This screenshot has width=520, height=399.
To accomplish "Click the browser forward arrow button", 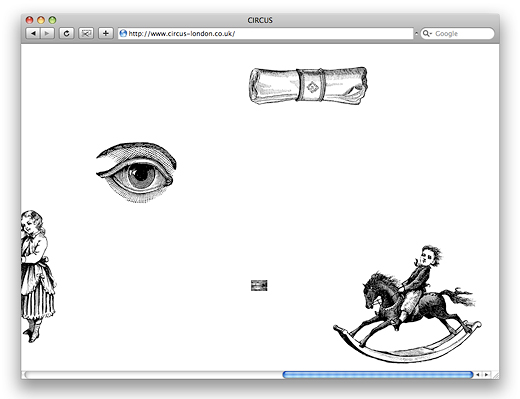I will tap(47, 33).
